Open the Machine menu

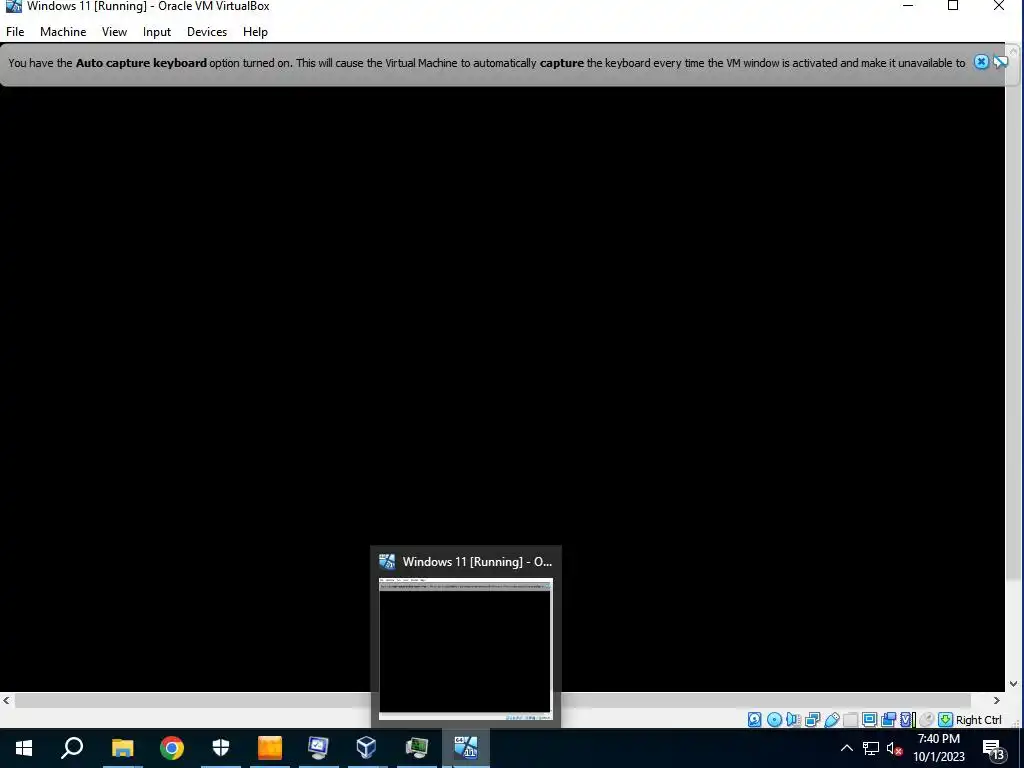63,31
